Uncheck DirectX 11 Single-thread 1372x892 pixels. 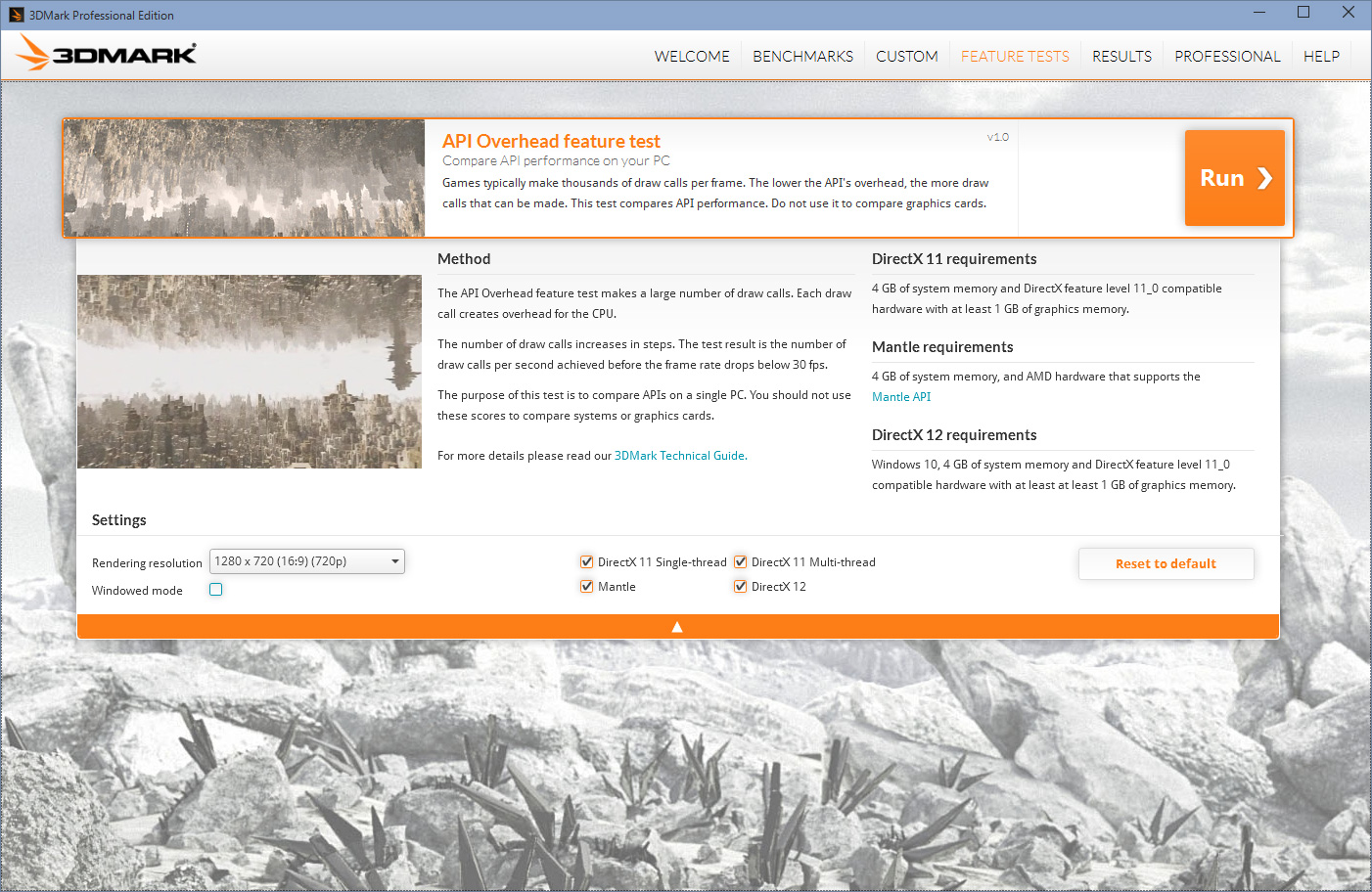coord(587,562)
